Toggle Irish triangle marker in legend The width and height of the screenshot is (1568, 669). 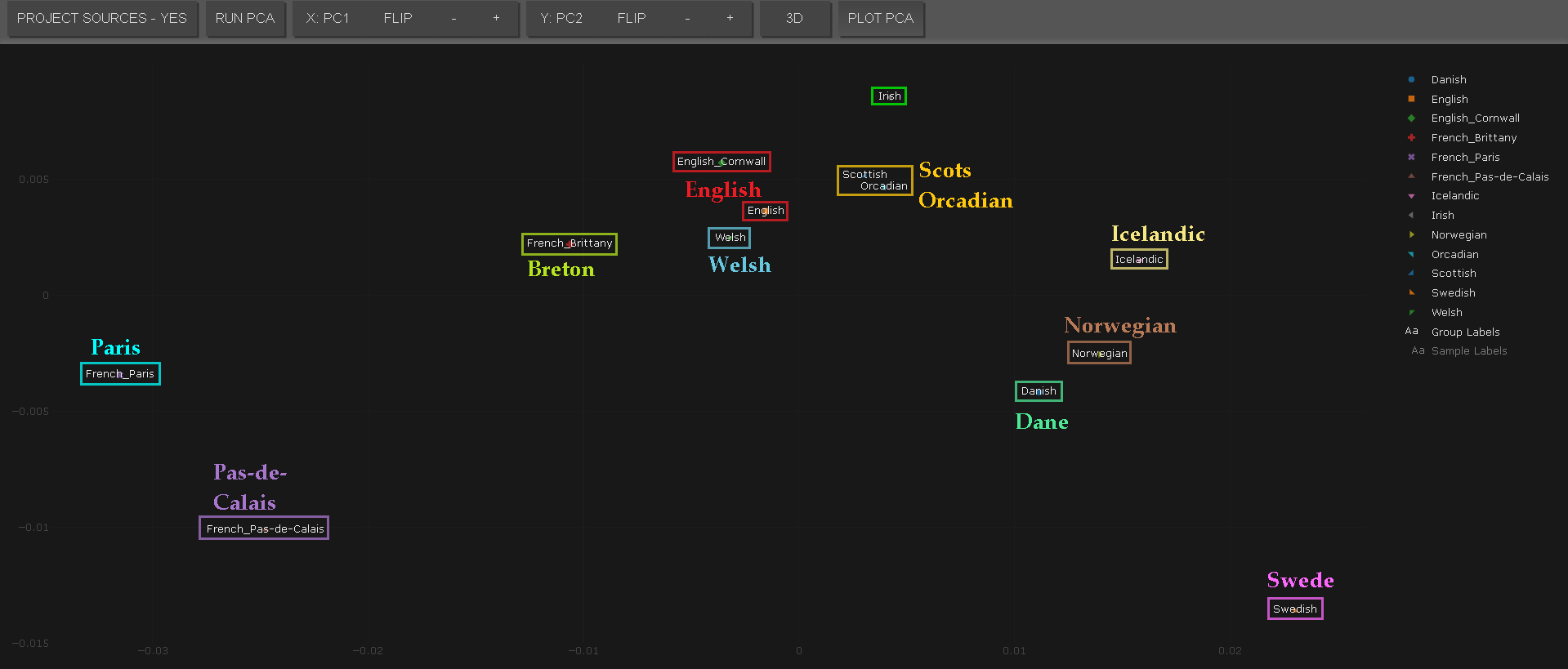1411,216
